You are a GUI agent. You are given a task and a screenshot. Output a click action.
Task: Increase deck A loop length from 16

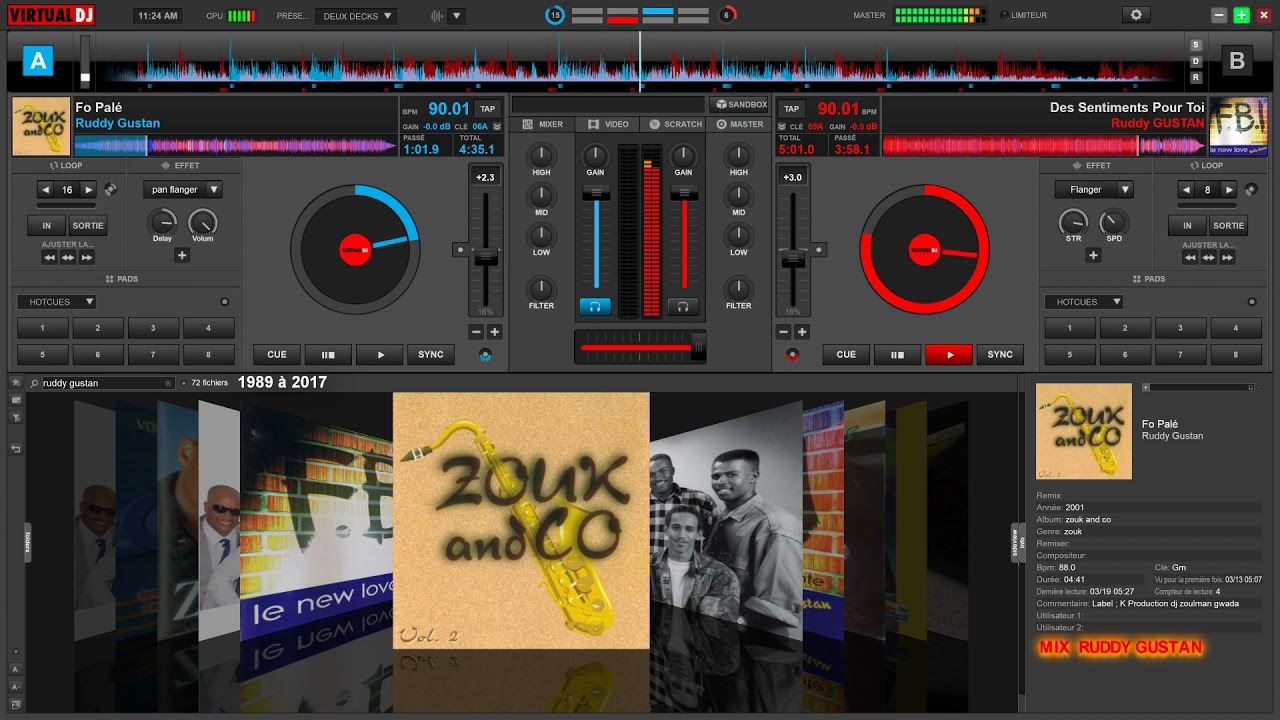tap(88, 189)
